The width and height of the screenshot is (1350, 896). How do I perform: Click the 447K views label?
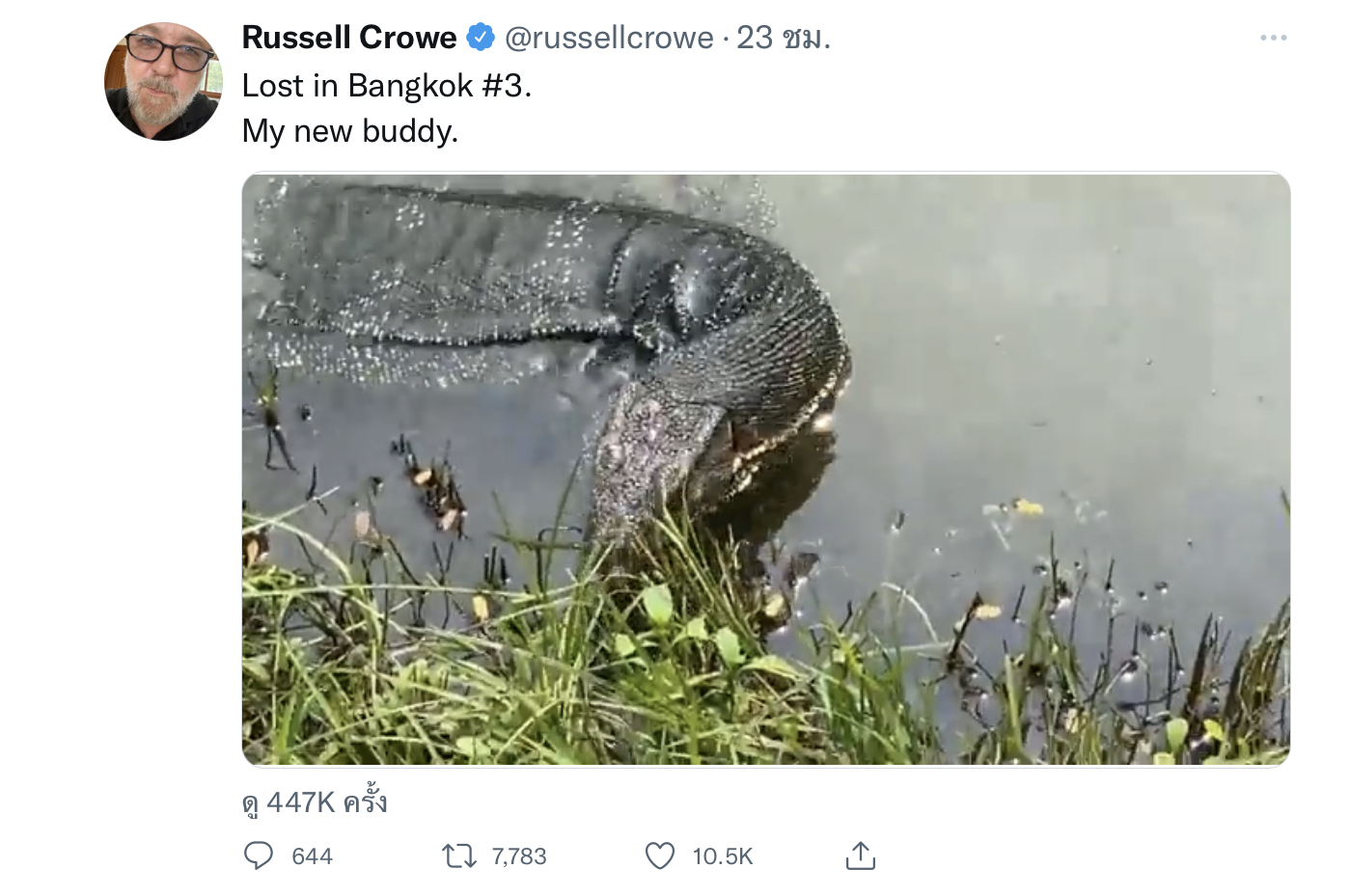pyautogui.click(x=315, y=802)
